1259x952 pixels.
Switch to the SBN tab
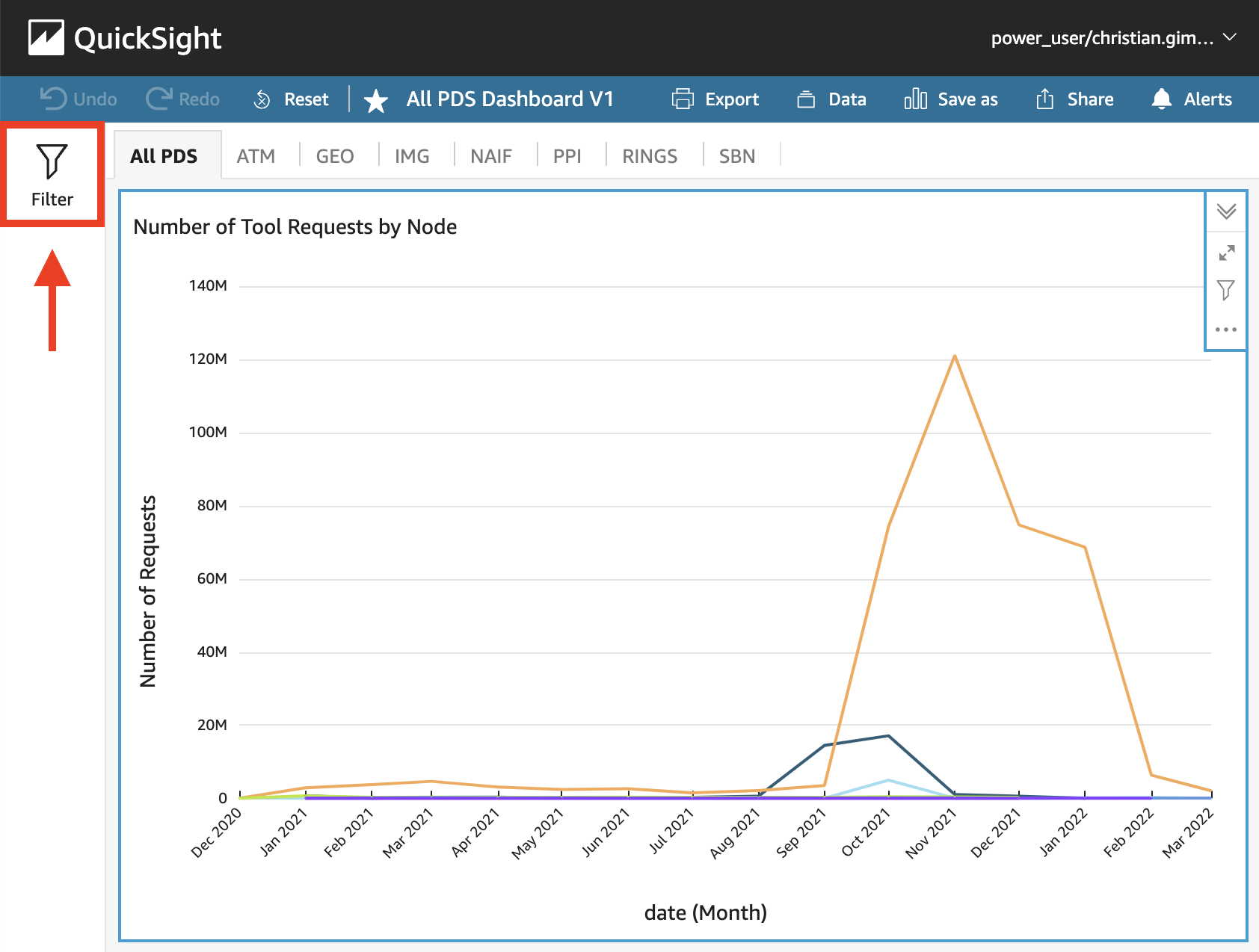(x=737, y=156)
